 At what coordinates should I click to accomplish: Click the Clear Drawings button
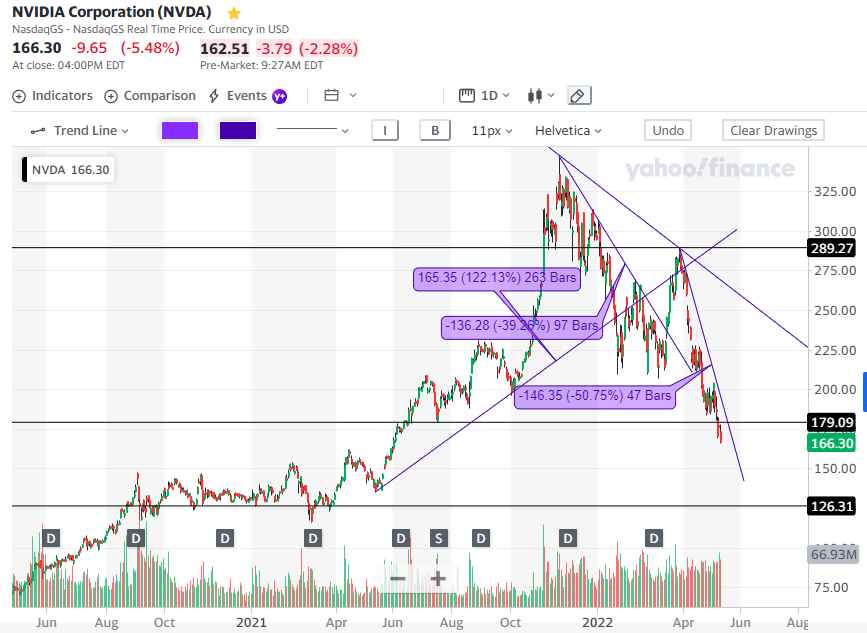tap(773, 130)
